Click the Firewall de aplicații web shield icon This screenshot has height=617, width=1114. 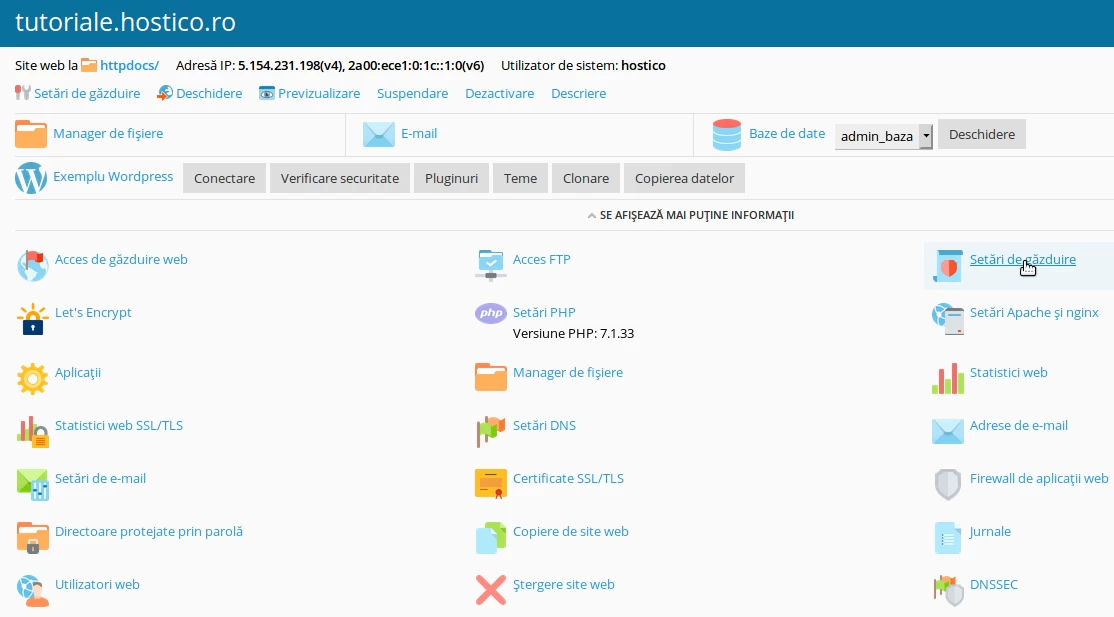coord(947,484)
